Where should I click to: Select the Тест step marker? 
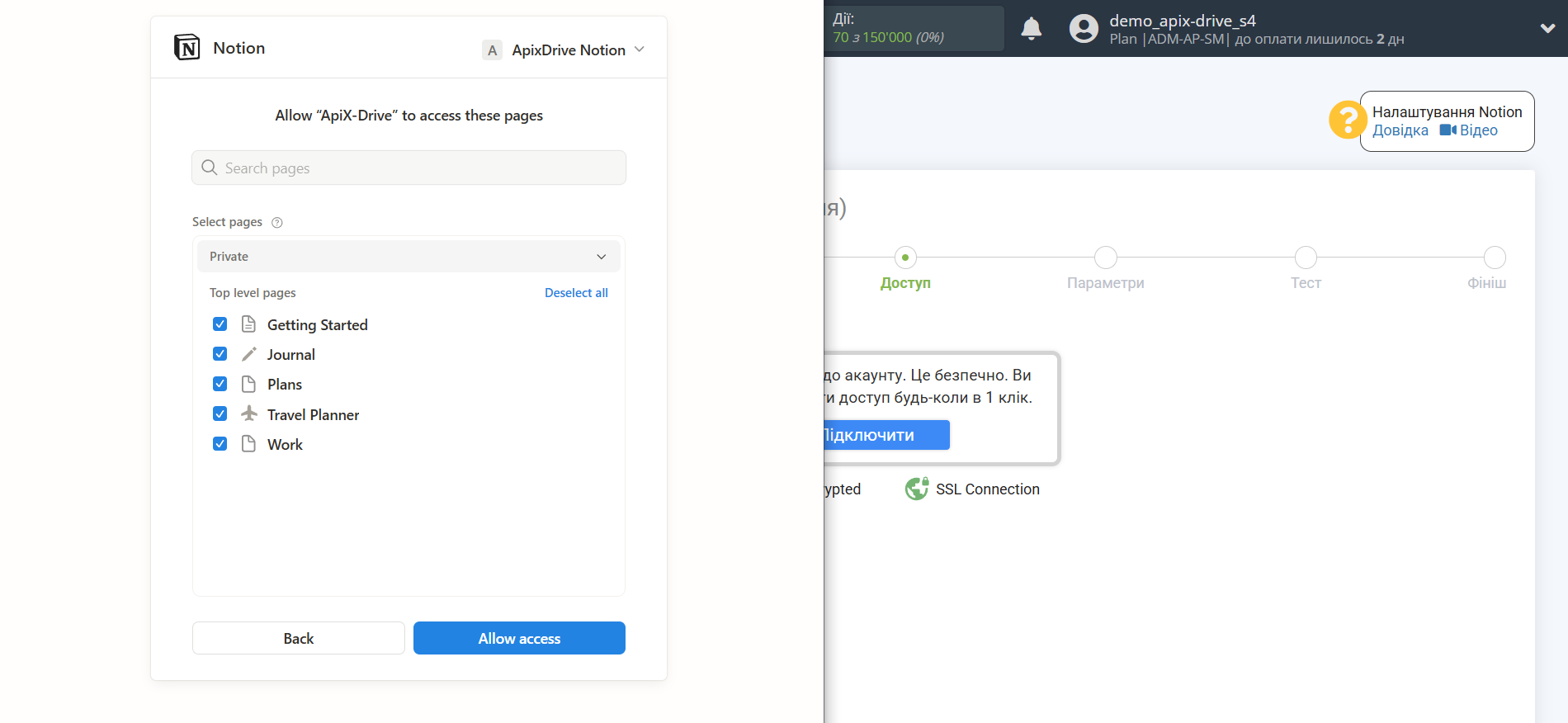point(1306,258)
